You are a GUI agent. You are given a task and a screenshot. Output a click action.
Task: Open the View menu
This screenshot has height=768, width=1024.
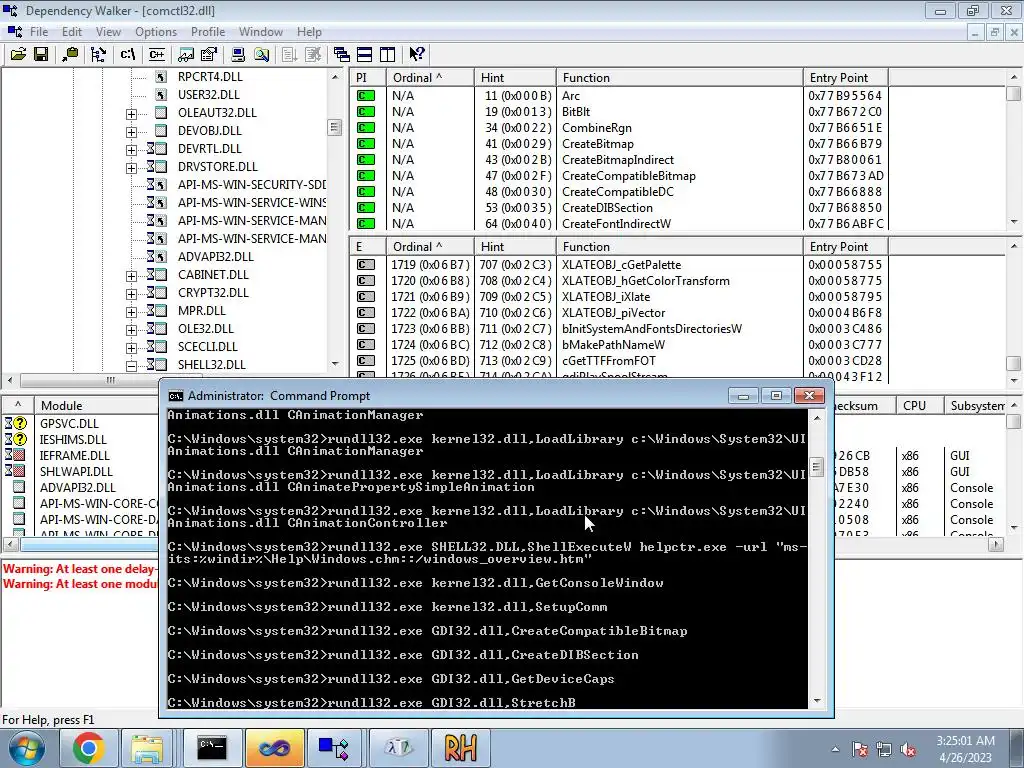[x=108, y=31]
